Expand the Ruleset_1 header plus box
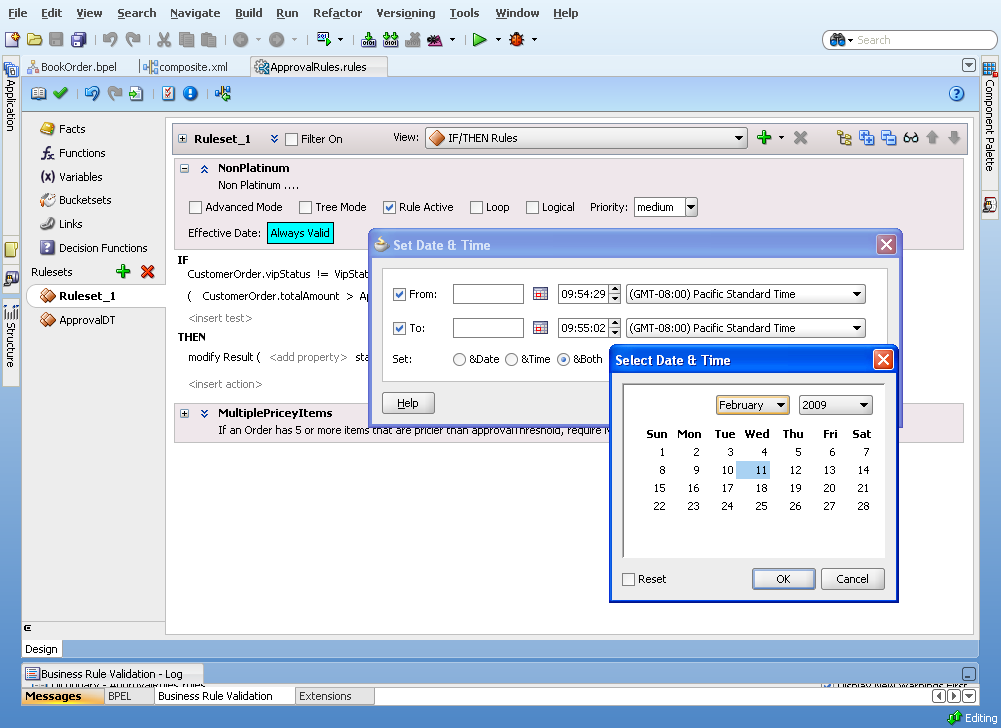Viewport: 1001px width, 728px height. [183, 139]
